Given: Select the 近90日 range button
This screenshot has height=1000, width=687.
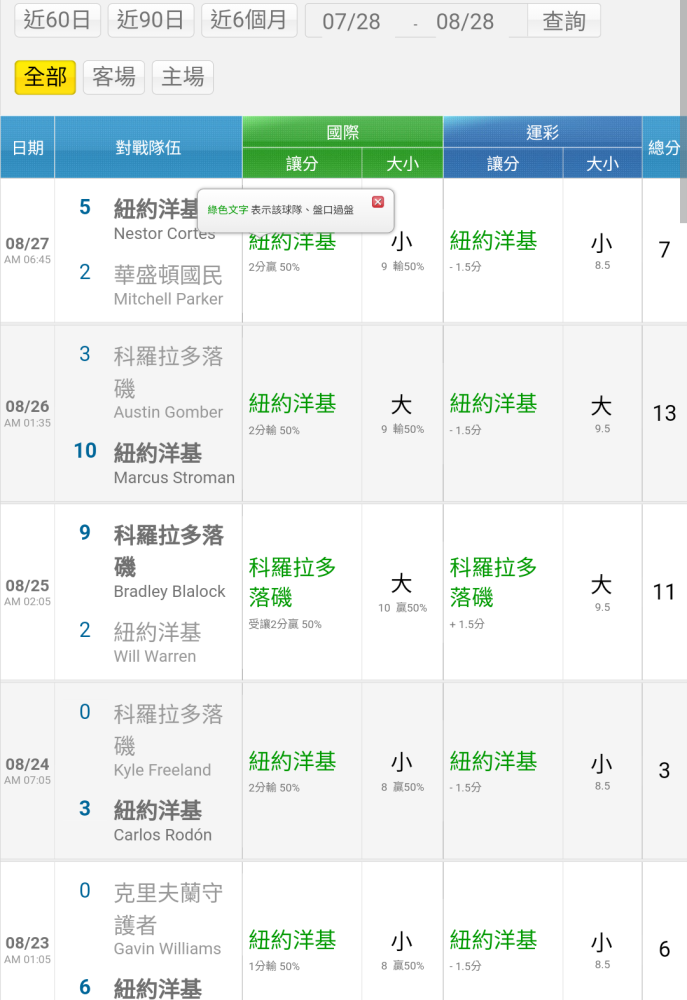Looking at the screenshot, I should [x=151, y=20].
